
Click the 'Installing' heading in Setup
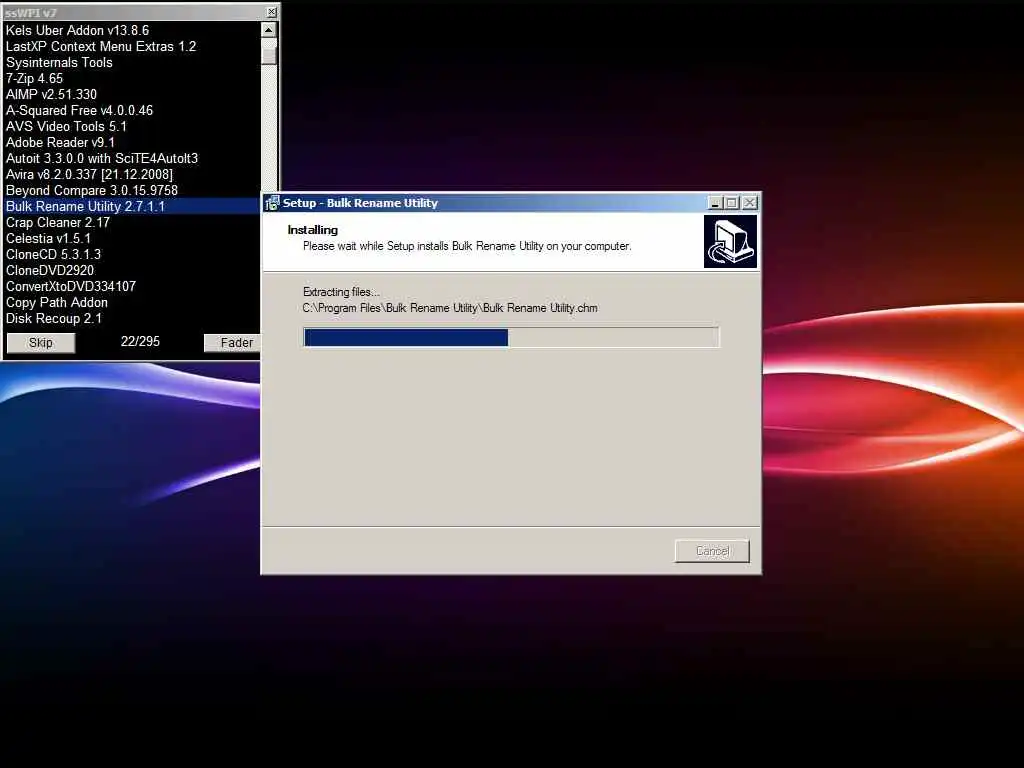point(312,230)
